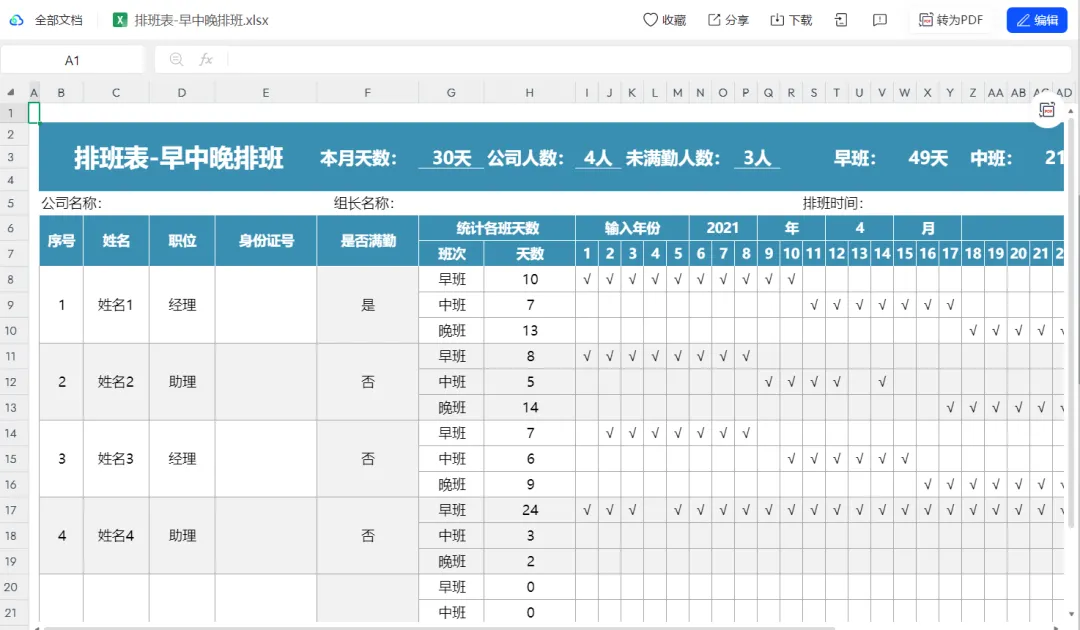The height and width of the screenshot is (630, 1080).
Task: Click the heart favorite icon 收藏
Action: [650, 20]
